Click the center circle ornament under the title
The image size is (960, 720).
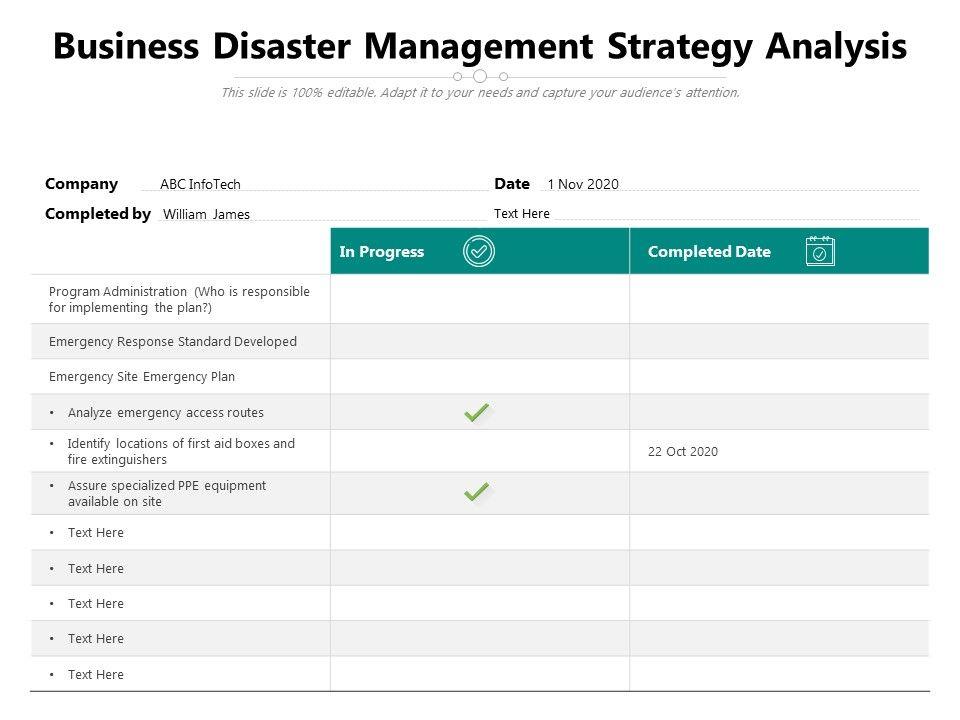click(480, 76)
